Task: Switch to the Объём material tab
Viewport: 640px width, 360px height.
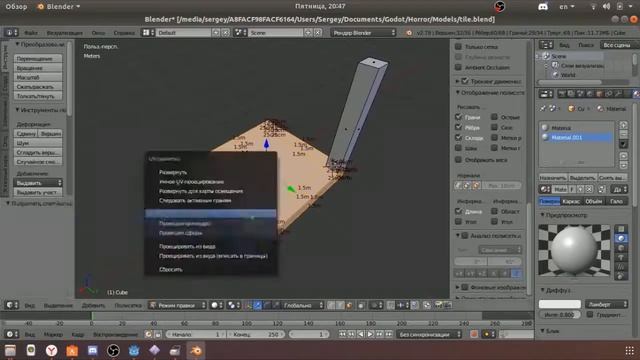Action: click(x=593, y=201)
